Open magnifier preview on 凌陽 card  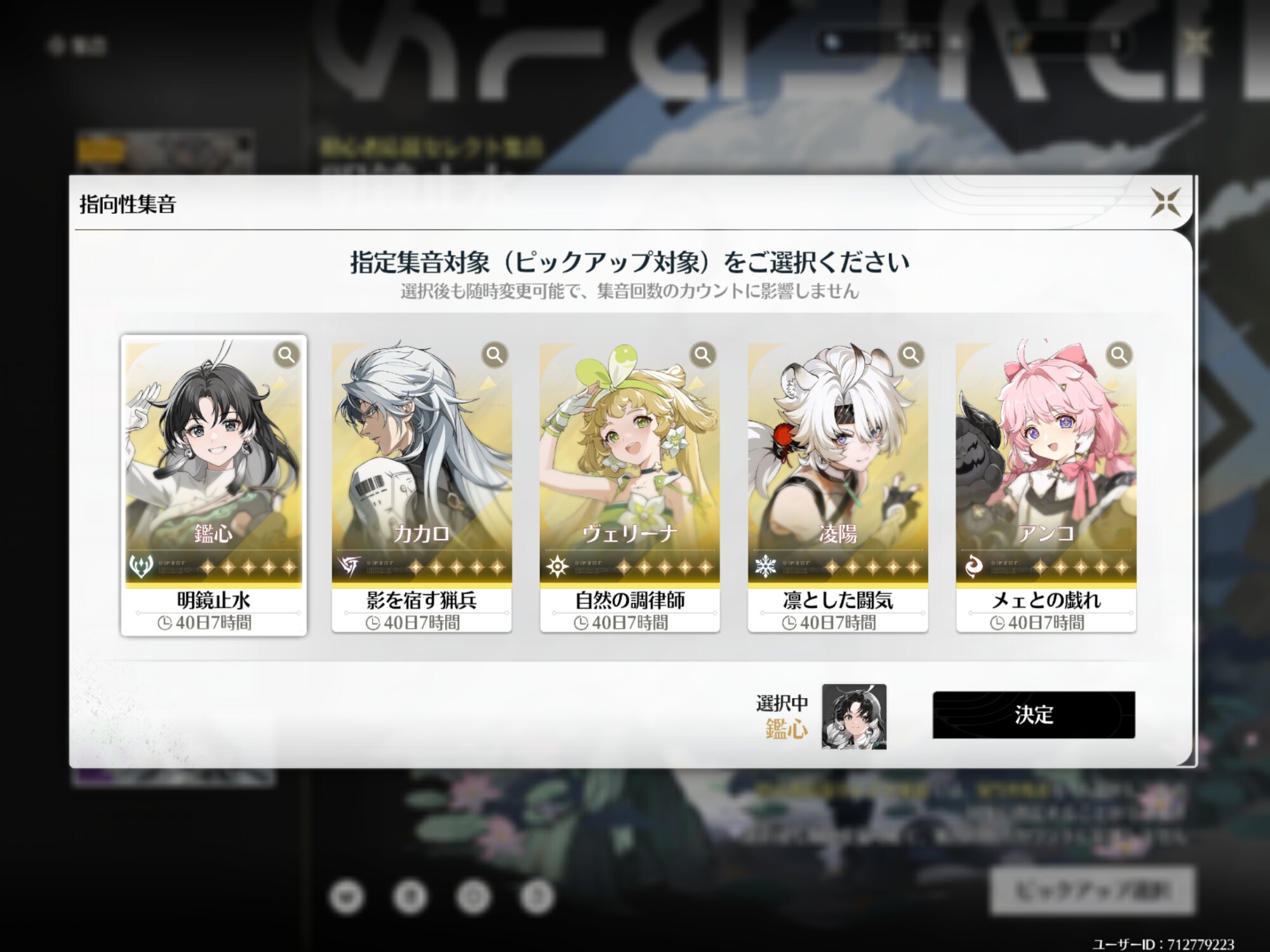click(911, 354)
